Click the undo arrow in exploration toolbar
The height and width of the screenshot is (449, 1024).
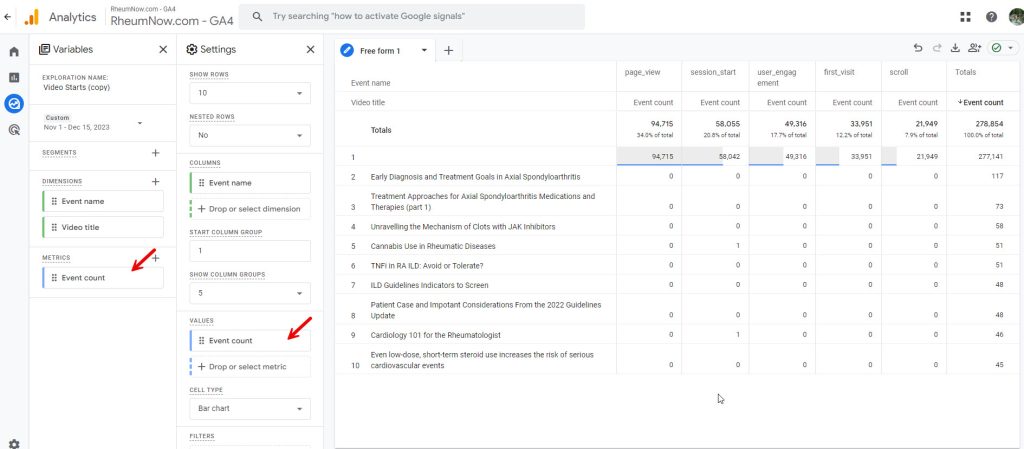[x=918, y=48]
